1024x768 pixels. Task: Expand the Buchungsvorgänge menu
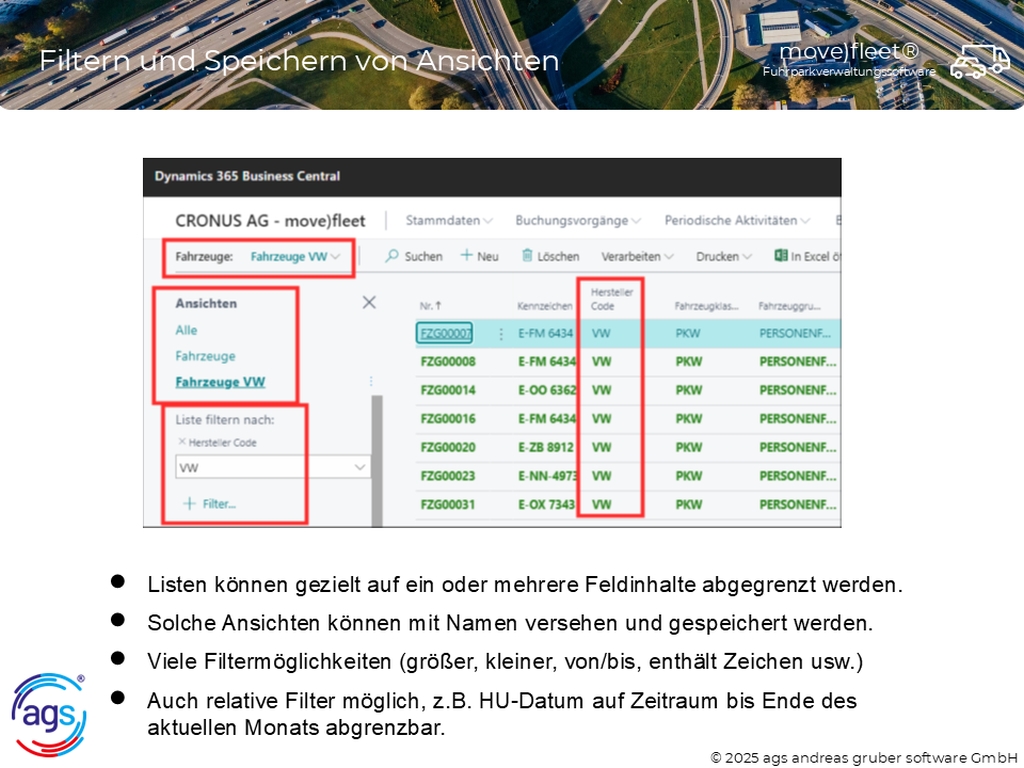pyautogui.click(x=578, y=221)
